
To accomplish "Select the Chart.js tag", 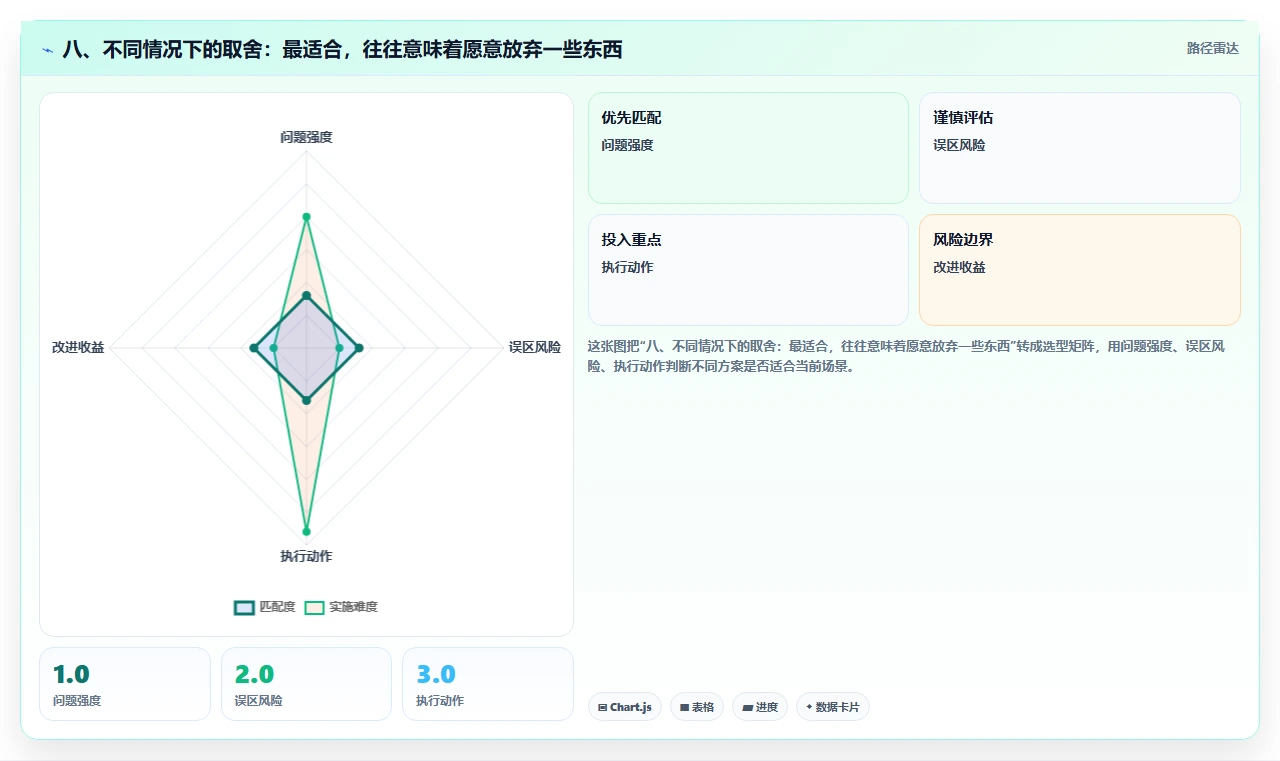I will [625, 707].
